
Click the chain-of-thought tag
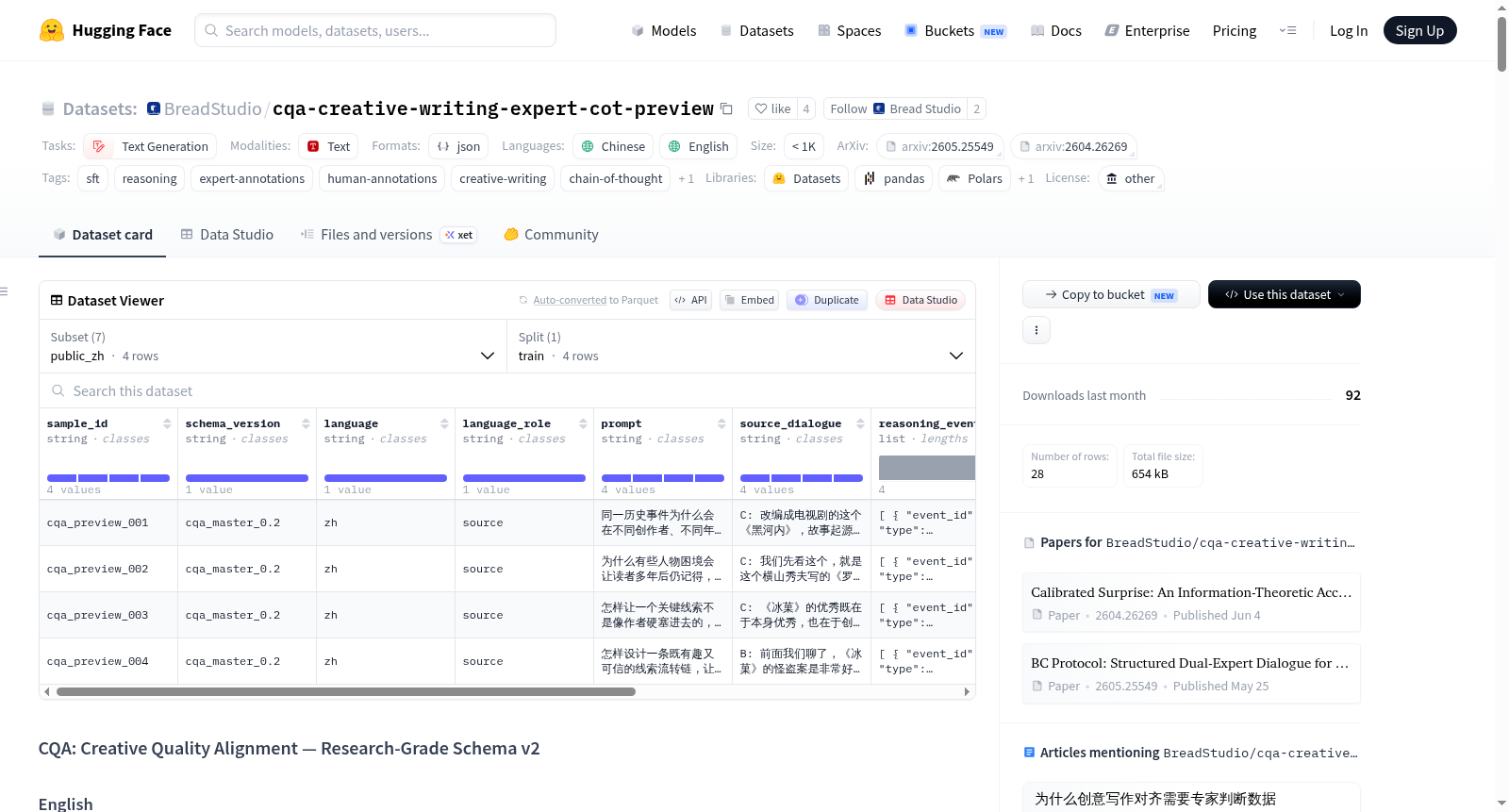pyautogui.click(x=616, y=178)
